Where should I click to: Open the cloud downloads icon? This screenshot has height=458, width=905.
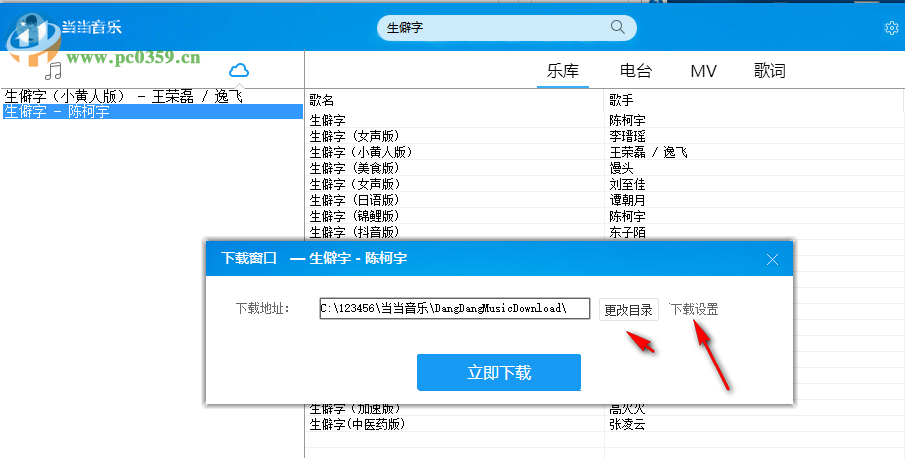pyautogui.click(x=239, y=71)
